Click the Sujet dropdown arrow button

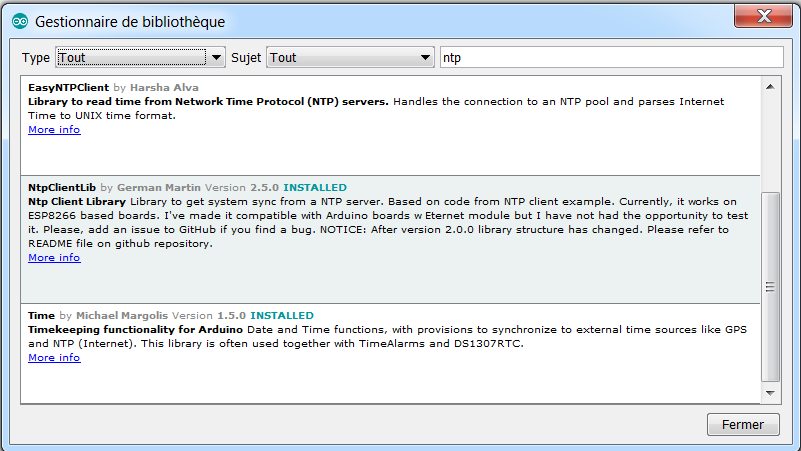click(x=426, y=58)
